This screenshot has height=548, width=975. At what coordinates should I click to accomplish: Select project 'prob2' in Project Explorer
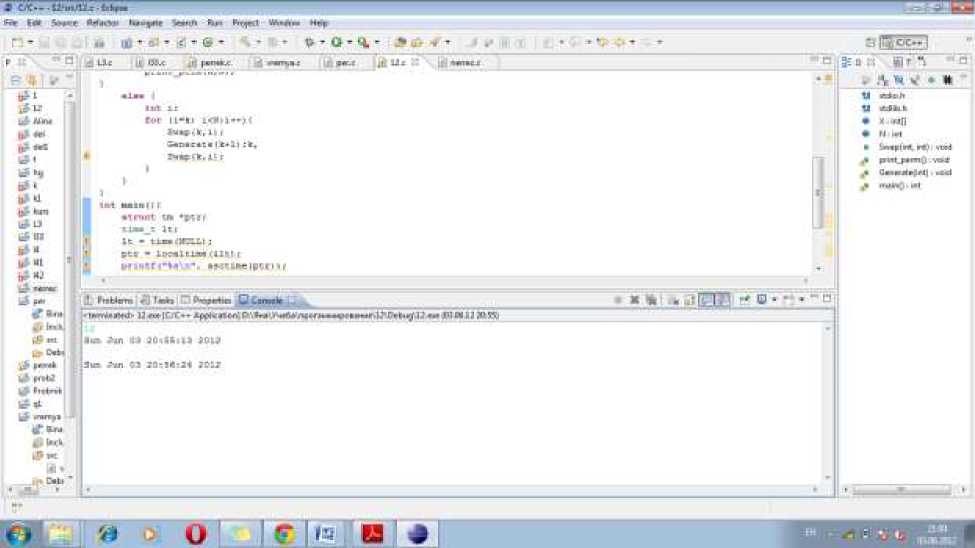point(37,378)
